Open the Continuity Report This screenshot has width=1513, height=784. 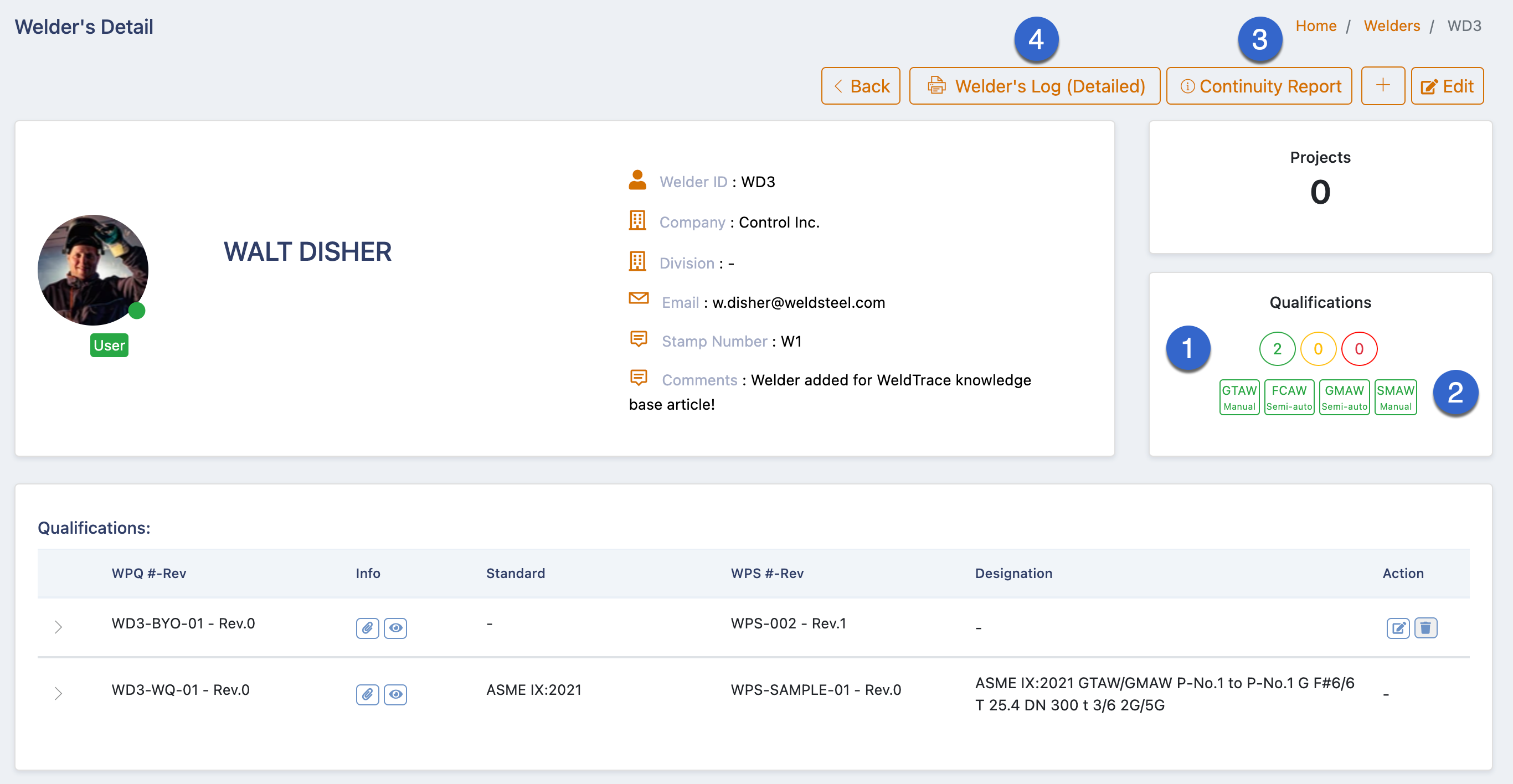pyautogui.click(x=1259, y=86)
